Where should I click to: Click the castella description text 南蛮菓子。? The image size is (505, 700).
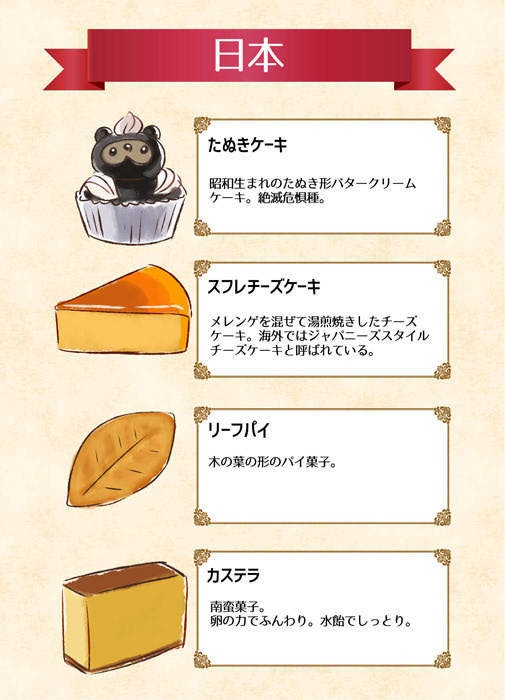tap(238, 607)
